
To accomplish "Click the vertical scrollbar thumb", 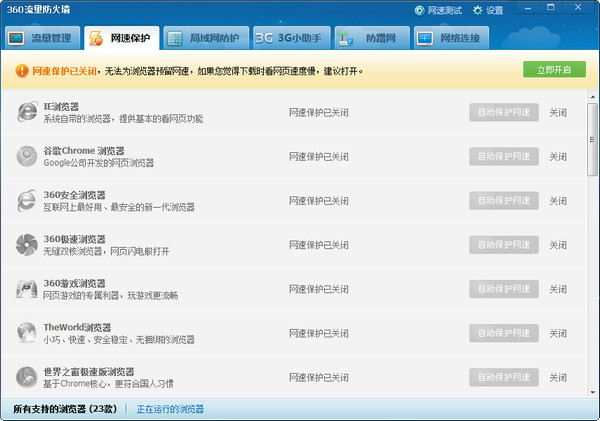I will (593, 139).
